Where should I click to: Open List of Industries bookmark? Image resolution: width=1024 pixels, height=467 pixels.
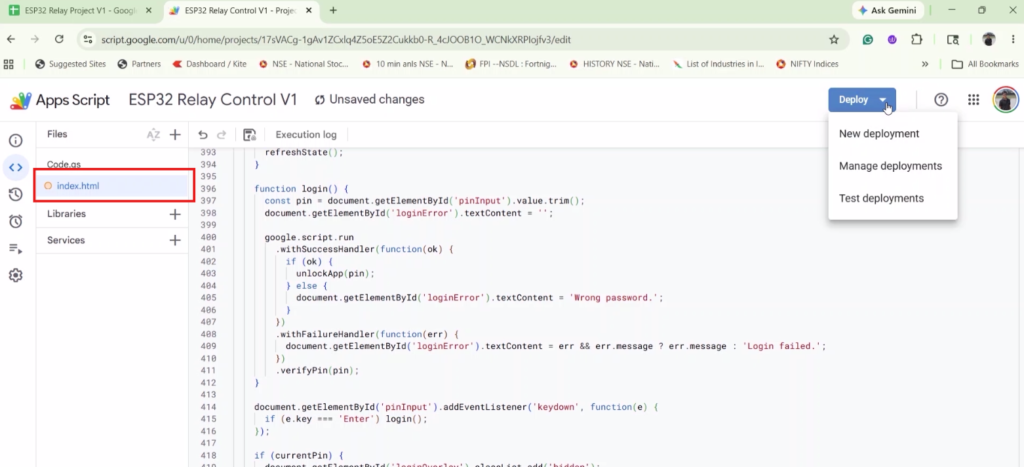click(718, 64)
